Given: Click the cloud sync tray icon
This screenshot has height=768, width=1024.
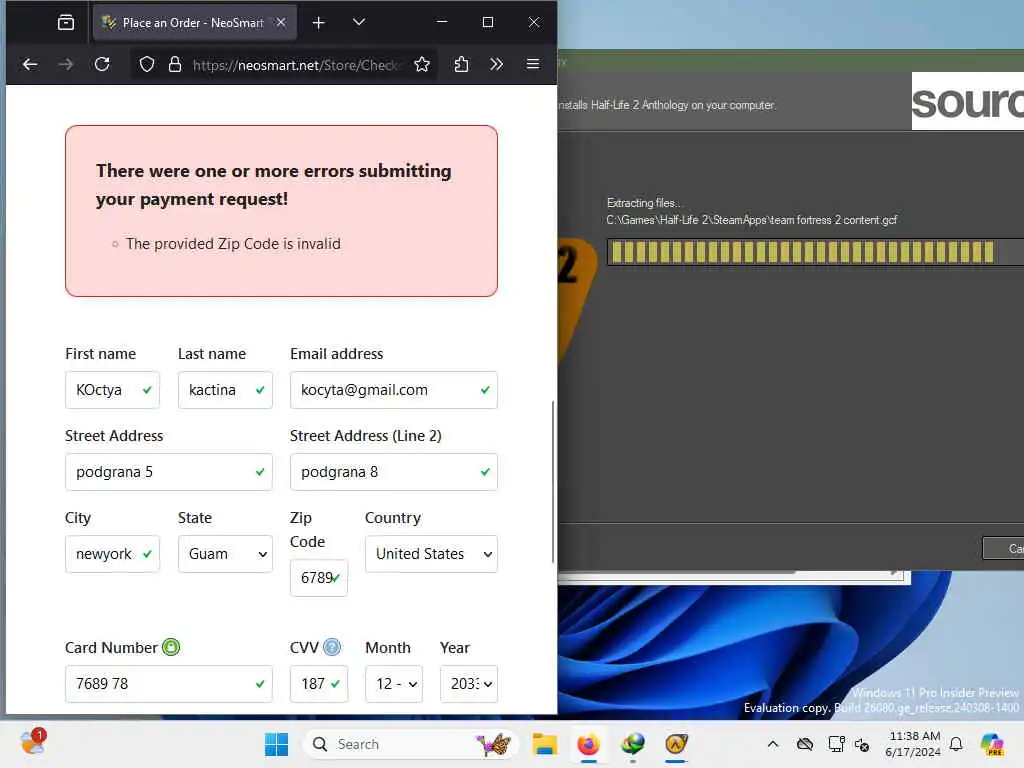Looking at the screenshot, I should coord(805,744).
